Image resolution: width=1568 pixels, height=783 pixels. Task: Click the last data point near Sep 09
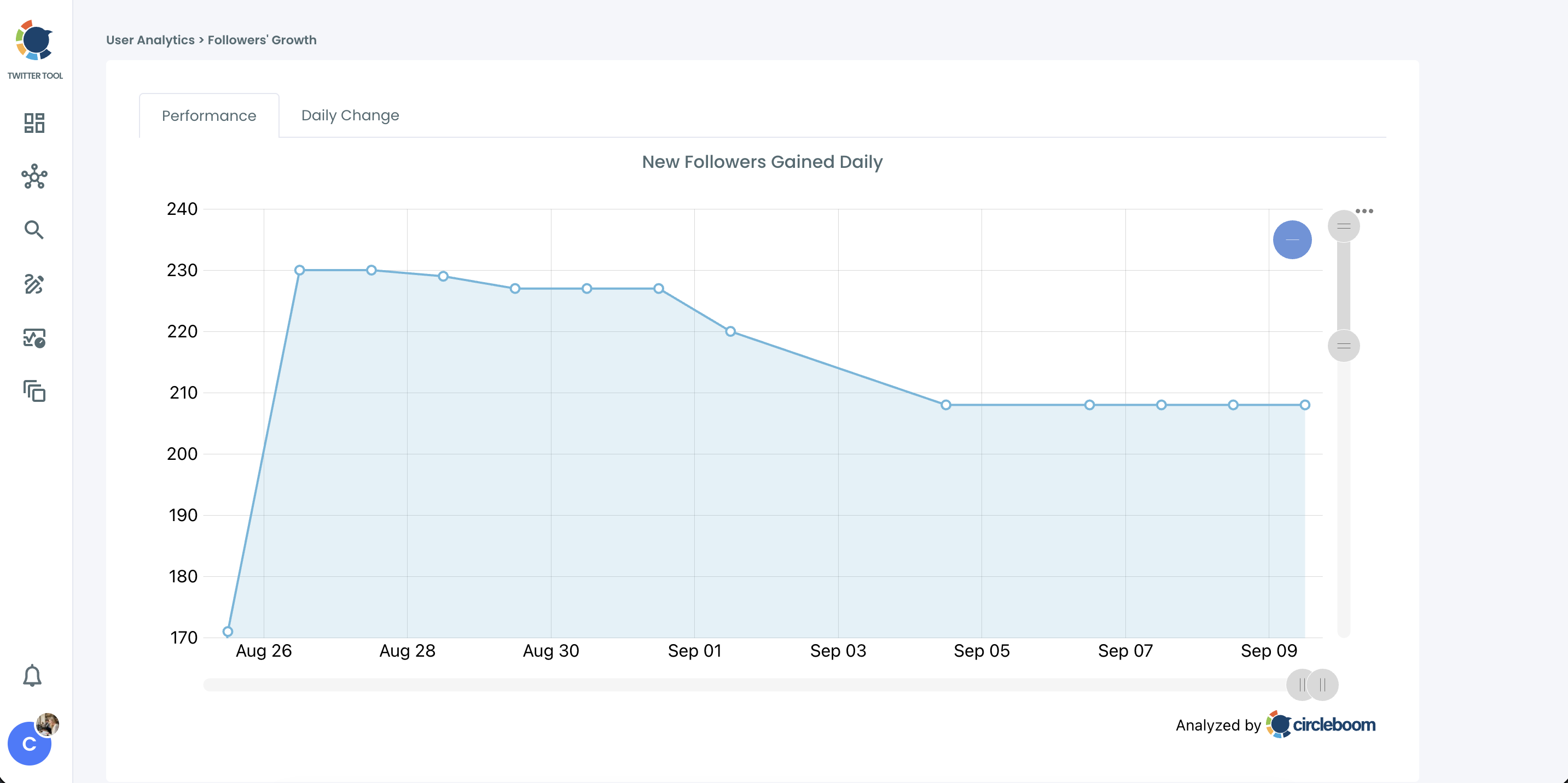(1304, 405)
